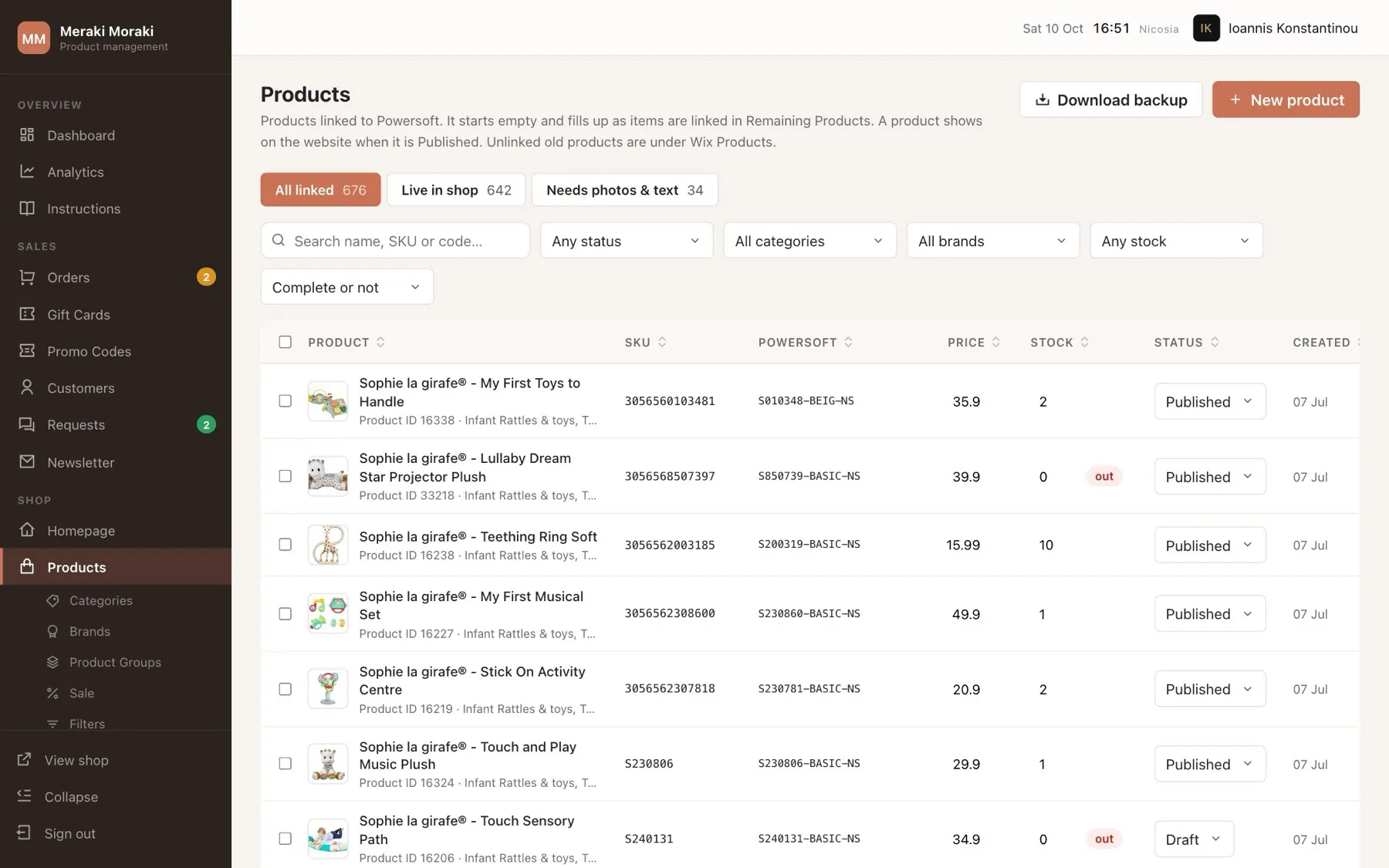This screenshot has width=1389, height=868.
Task: Open the Complete or not dropdown
Action: click(347, 287)
